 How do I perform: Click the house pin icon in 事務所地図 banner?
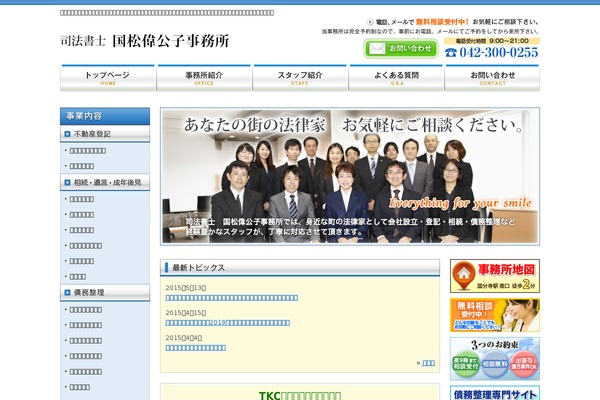pyautogui.click(x=463, y=275)
